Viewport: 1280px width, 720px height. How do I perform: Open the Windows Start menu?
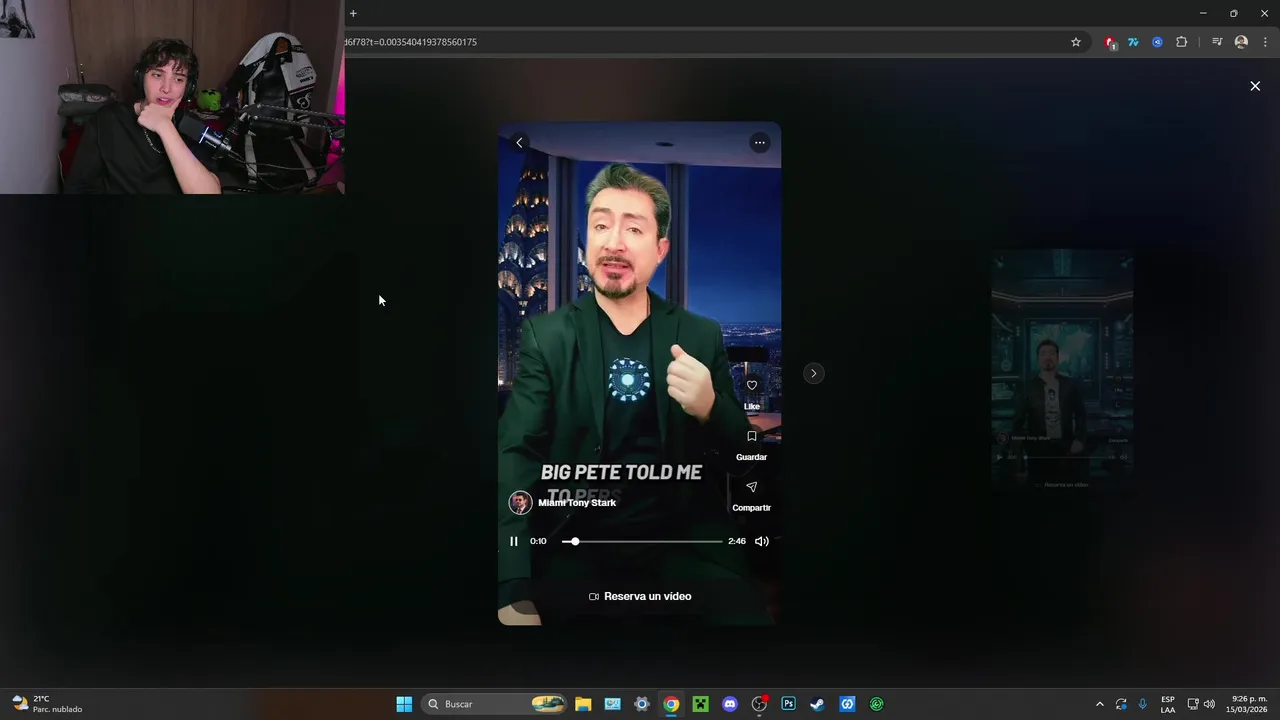(x=404, y=704)
